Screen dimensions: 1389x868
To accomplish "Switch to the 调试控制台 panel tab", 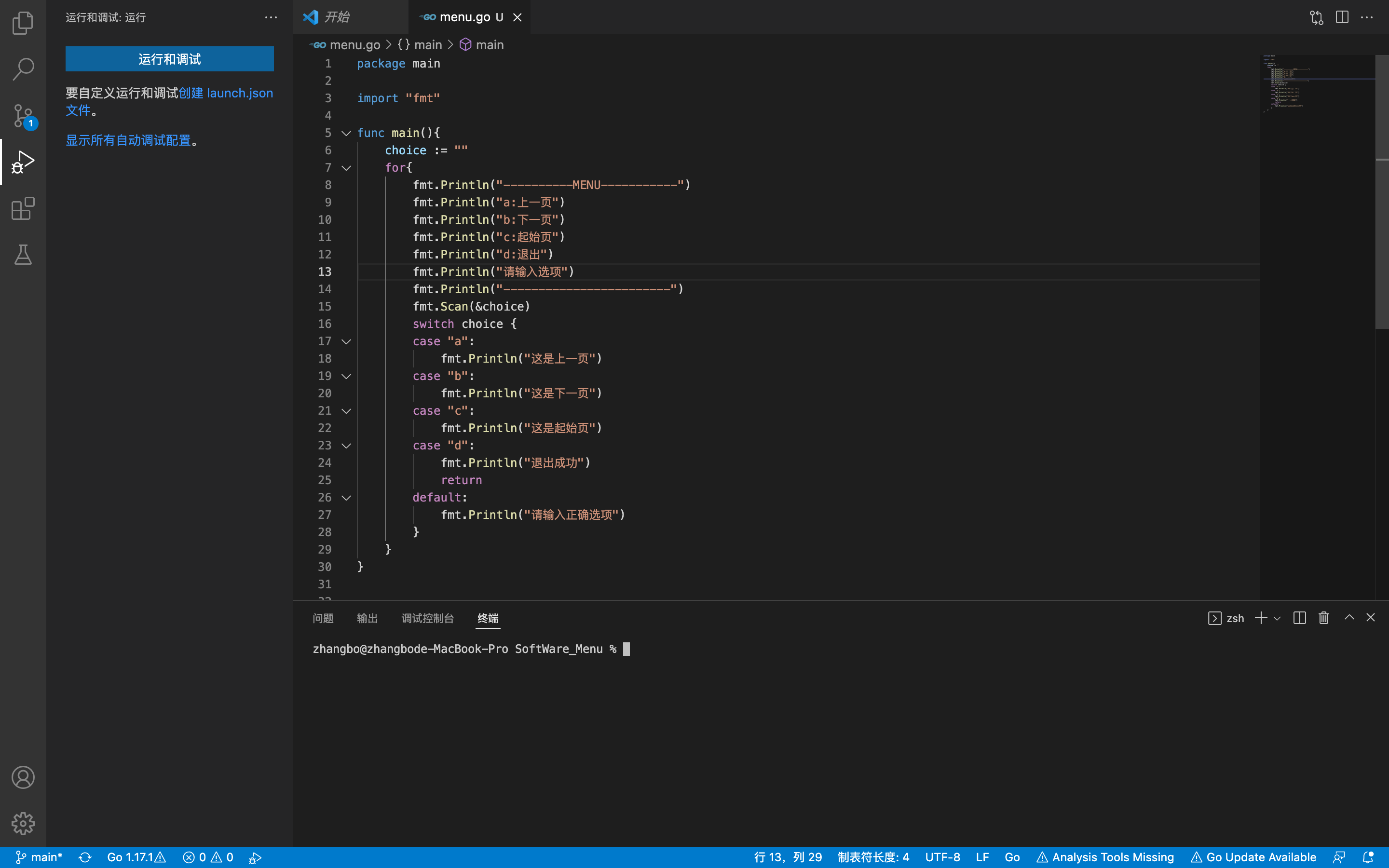I will [x=427, y=618].
